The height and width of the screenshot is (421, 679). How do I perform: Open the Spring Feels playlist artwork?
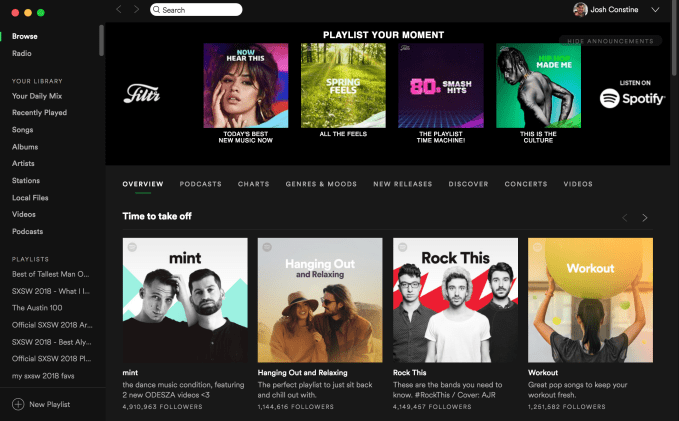point(343,85)
